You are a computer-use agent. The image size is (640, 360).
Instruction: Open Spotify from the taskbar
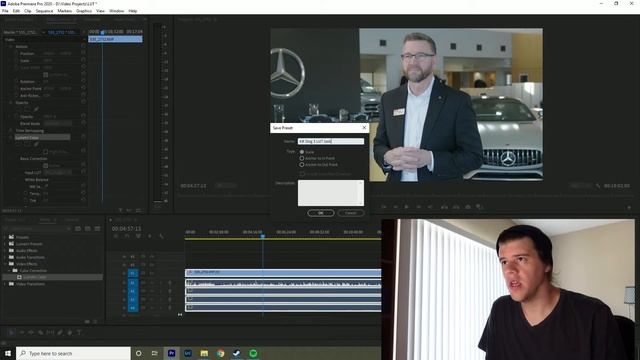[x=253, y=353]
